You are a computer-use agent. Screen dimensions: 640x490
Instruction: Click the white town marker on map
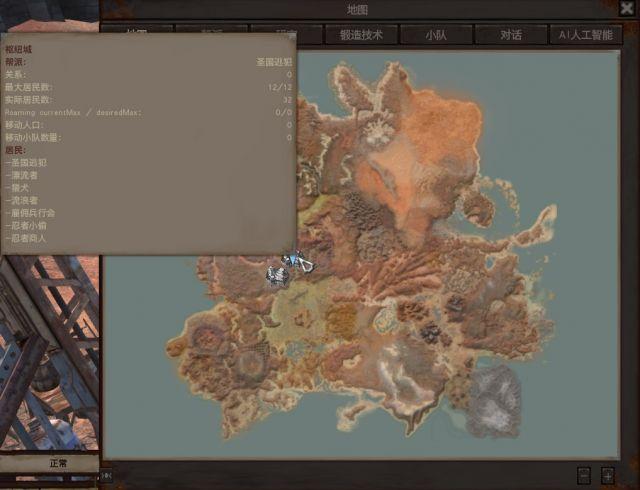pyautogui.click(x=276, y=273)
